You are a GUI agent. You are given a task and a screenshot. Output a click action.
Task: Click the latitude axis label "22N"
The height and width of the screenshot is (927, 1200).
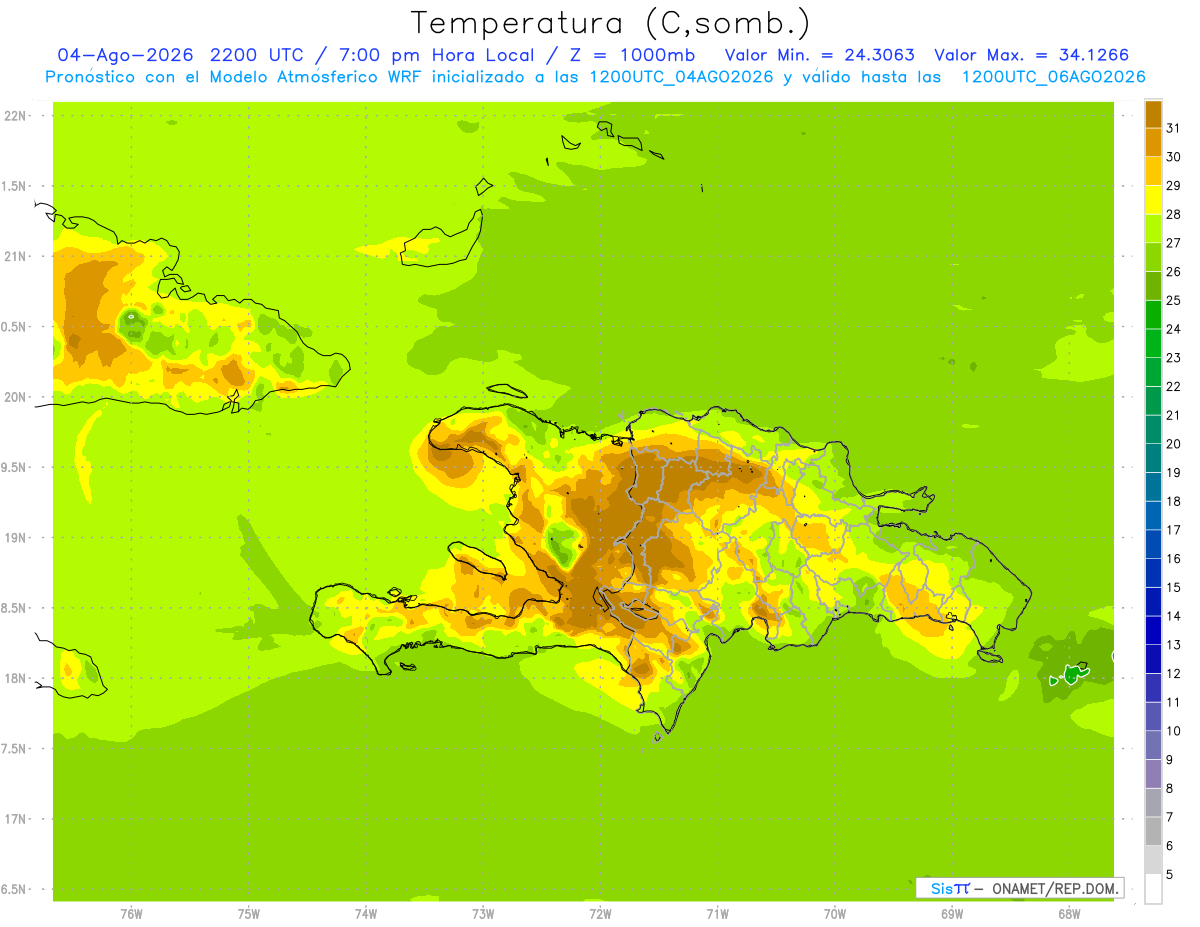(x=15, y=116)
